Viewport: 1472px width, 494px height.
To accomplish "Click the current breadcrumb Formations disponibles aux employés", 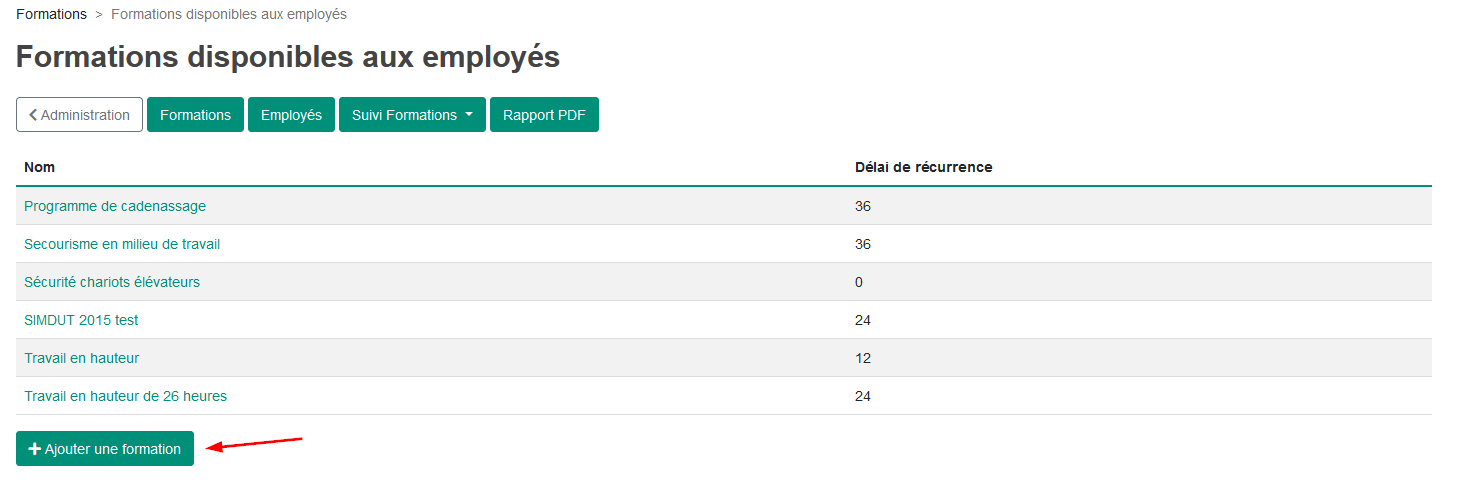I will click(229, 15).
